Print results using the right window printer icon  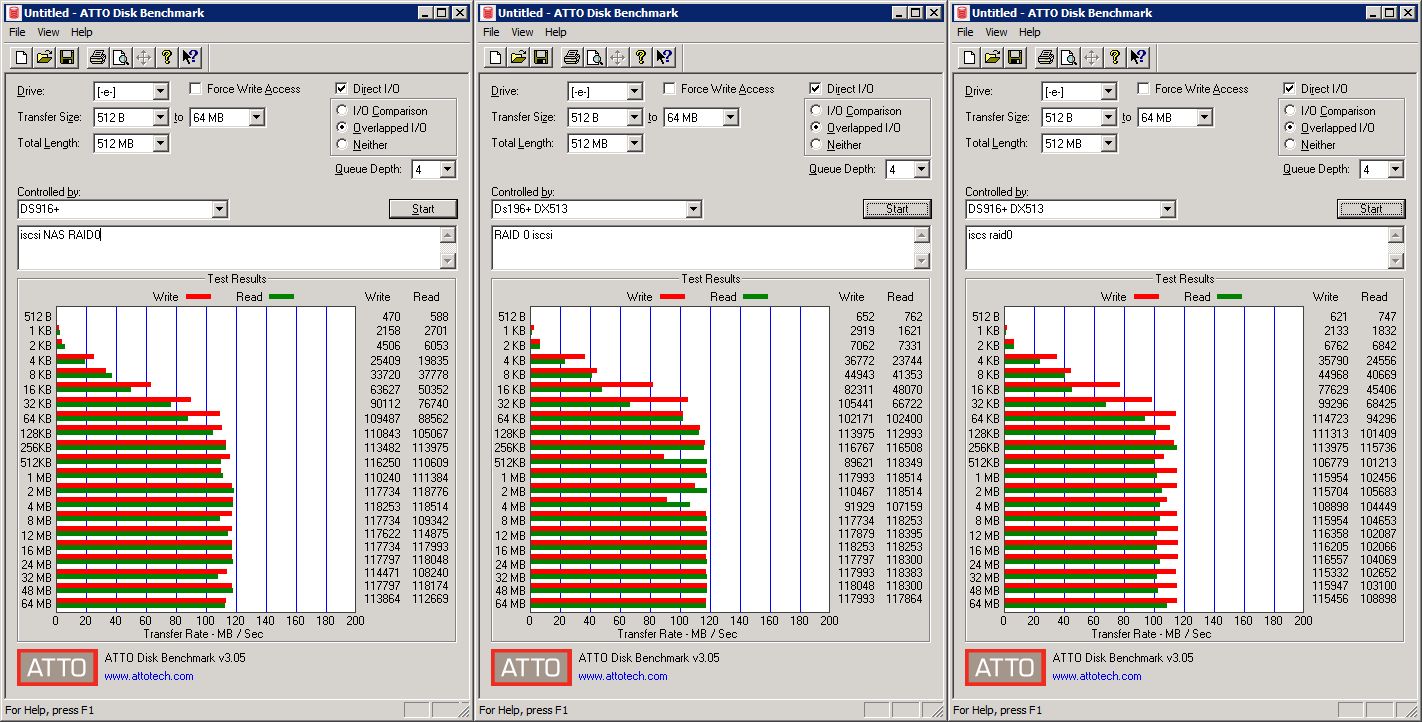pos(1045,57)
